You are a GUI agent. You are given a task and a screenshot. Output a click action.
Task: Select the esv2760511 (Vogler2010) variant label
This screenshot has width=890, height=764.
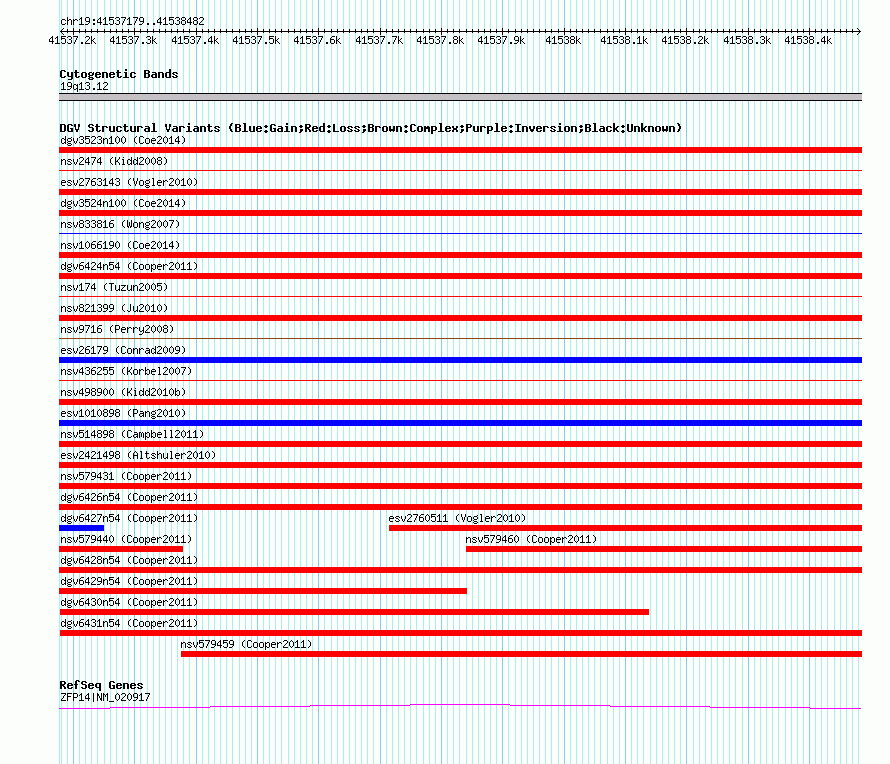point(457,518)
